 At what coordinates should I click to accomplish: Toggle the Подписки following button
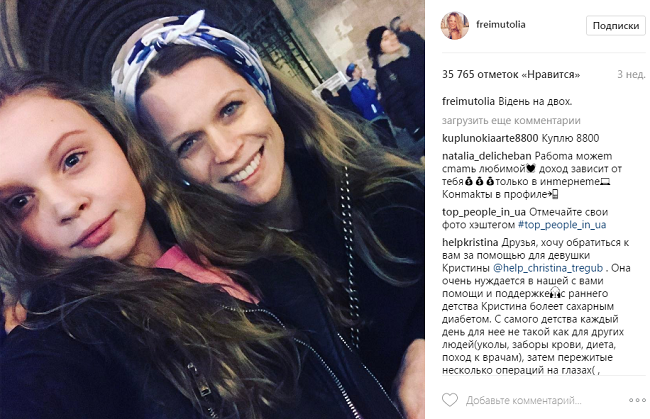(x=616, y=26)
